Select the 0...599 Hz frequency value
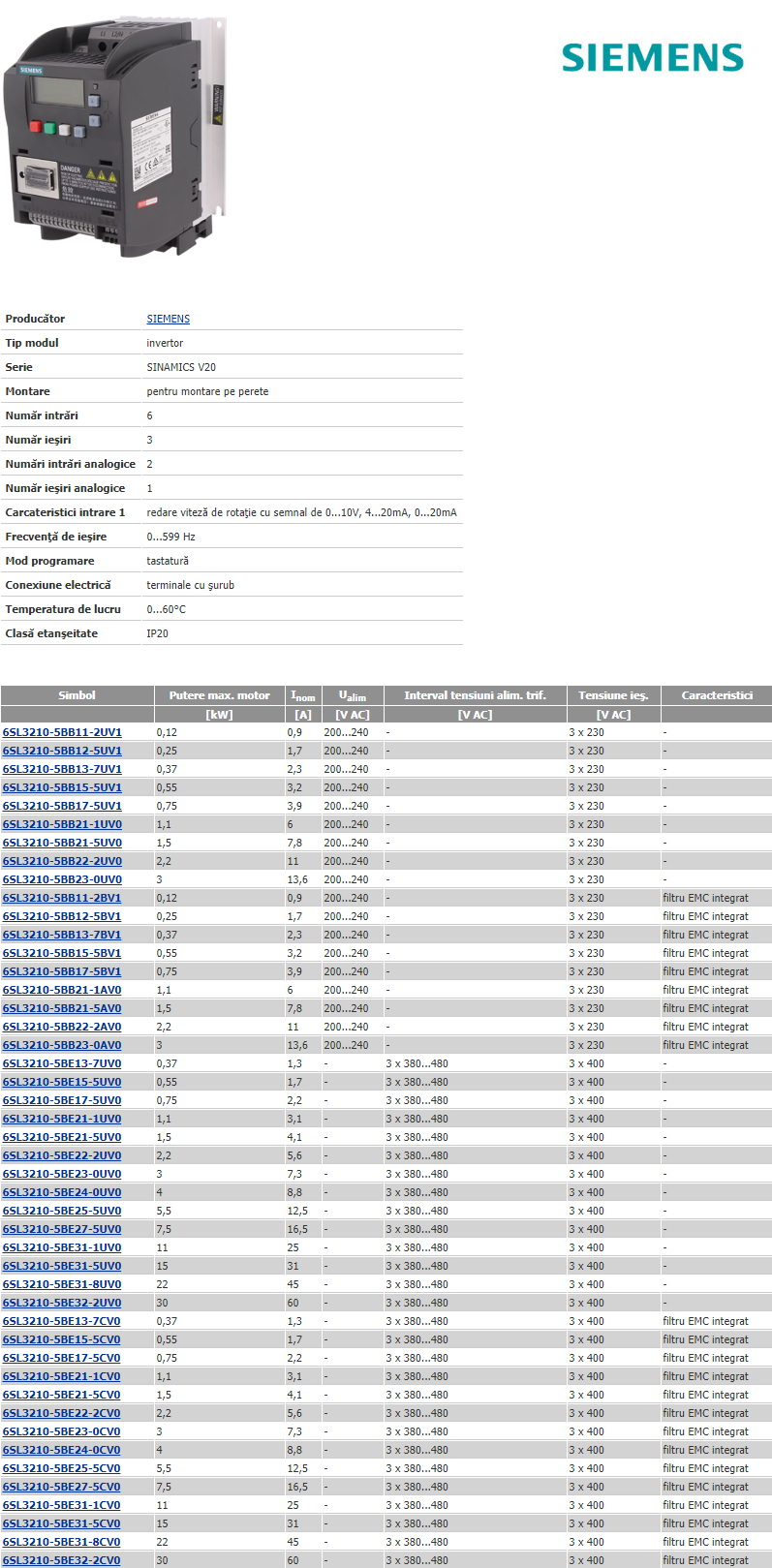Screen dimensions: 772x1568 170,537
